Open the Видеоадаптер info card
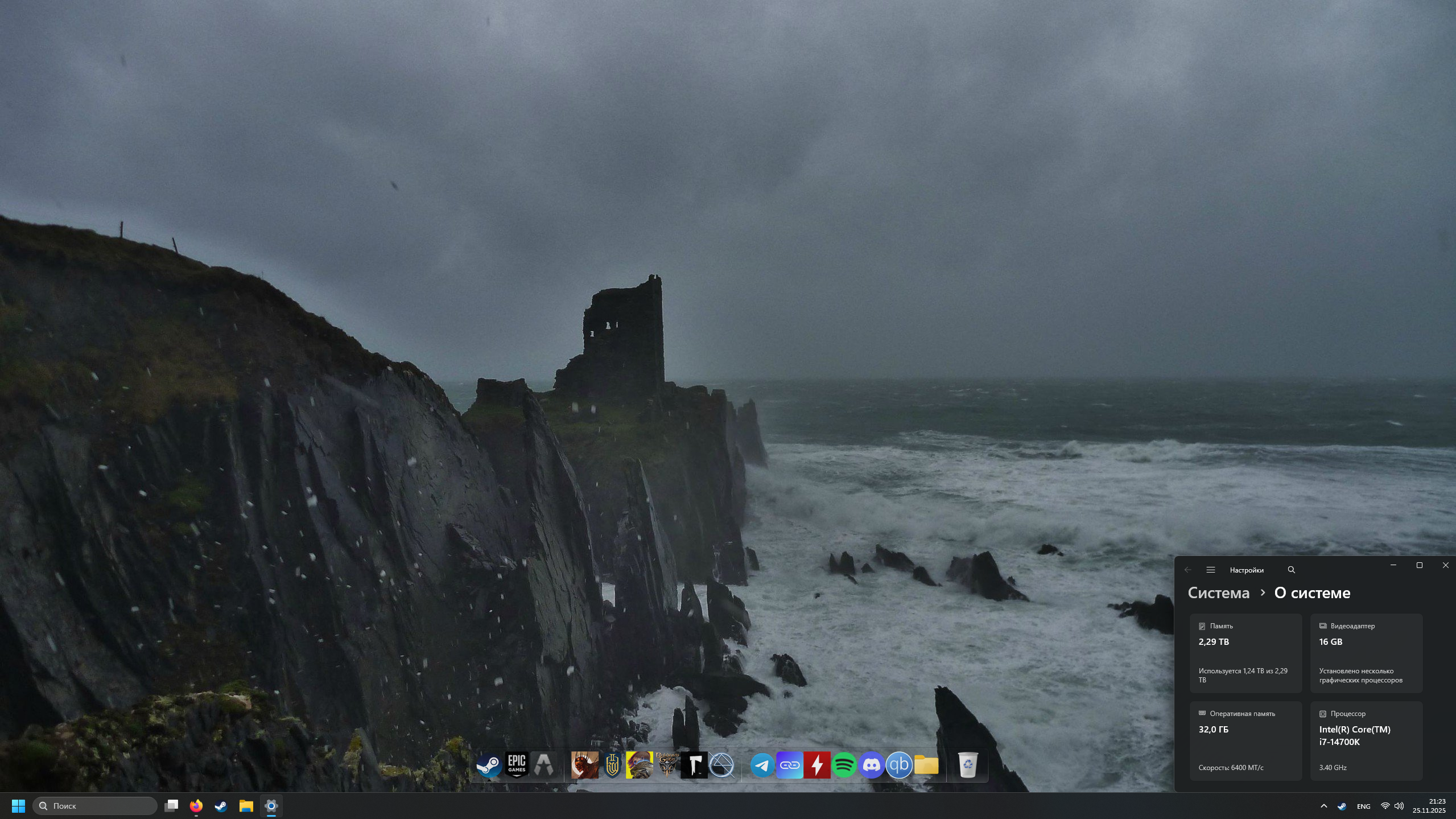This screenshot has height=819, width=1456. (x=1366, y=653)
